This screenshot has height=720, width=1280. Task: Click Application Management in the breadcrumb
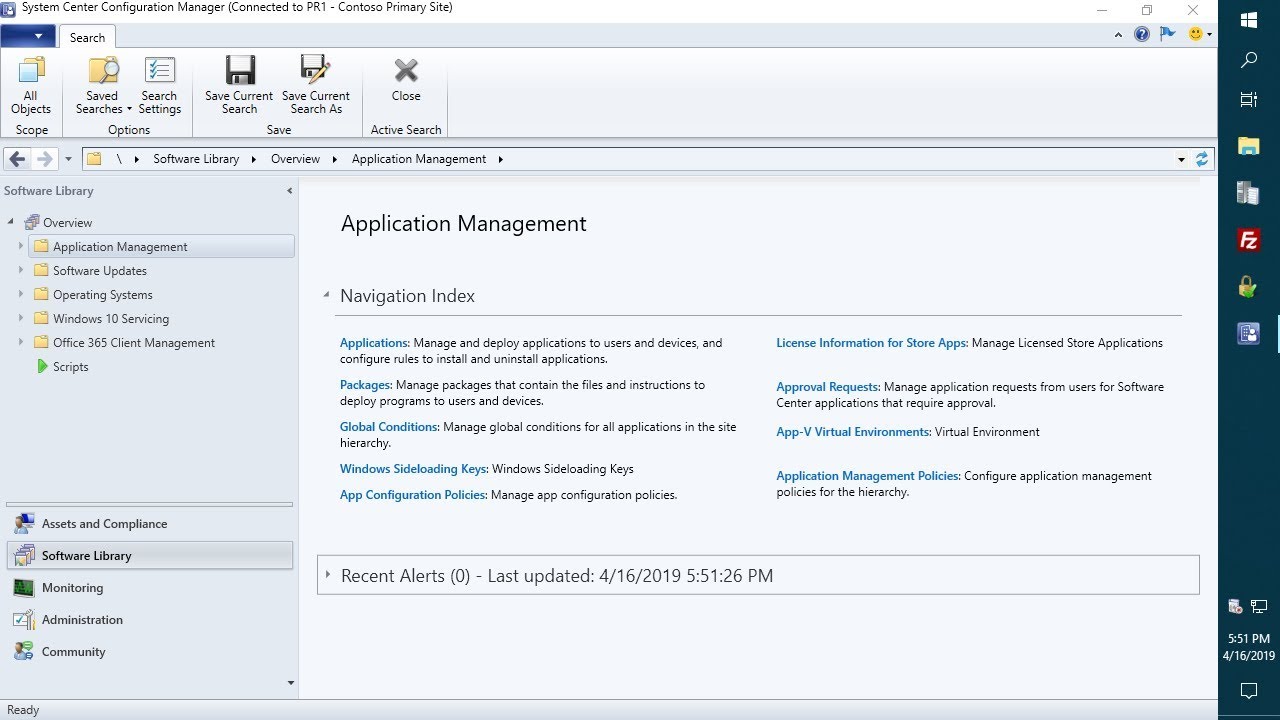click(419, 159)
